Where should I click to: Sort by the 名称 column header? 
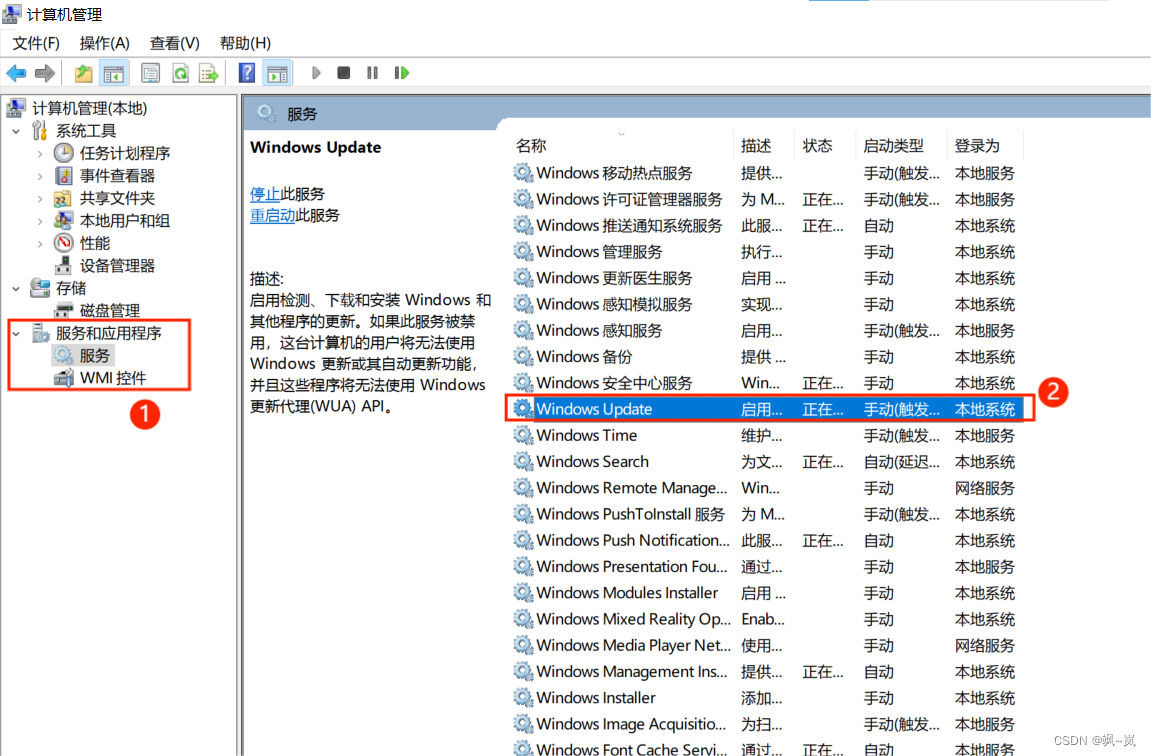tap(621, 145)
